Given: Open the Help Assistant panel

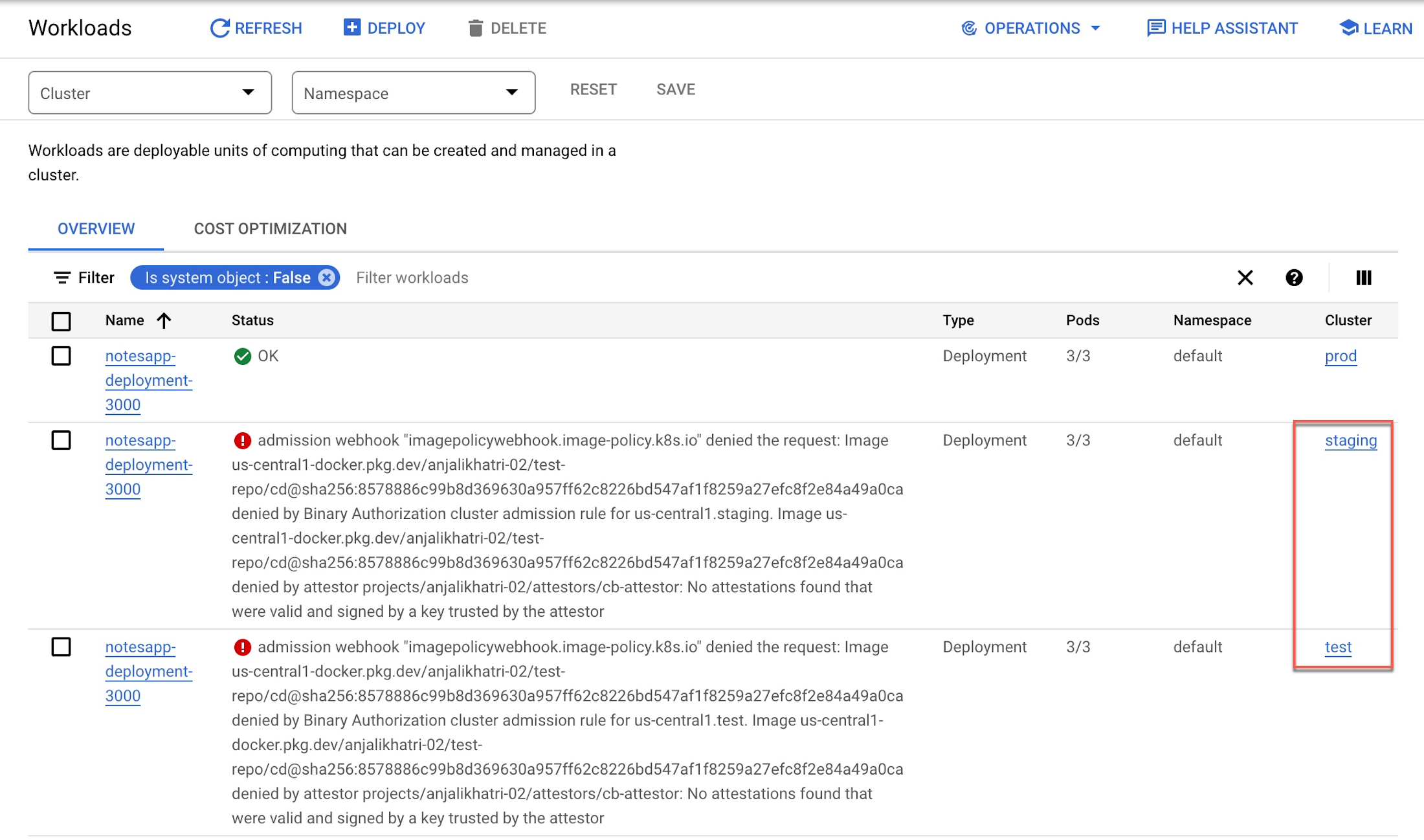Looking at the screenshot, I should tap(1222, 28).
